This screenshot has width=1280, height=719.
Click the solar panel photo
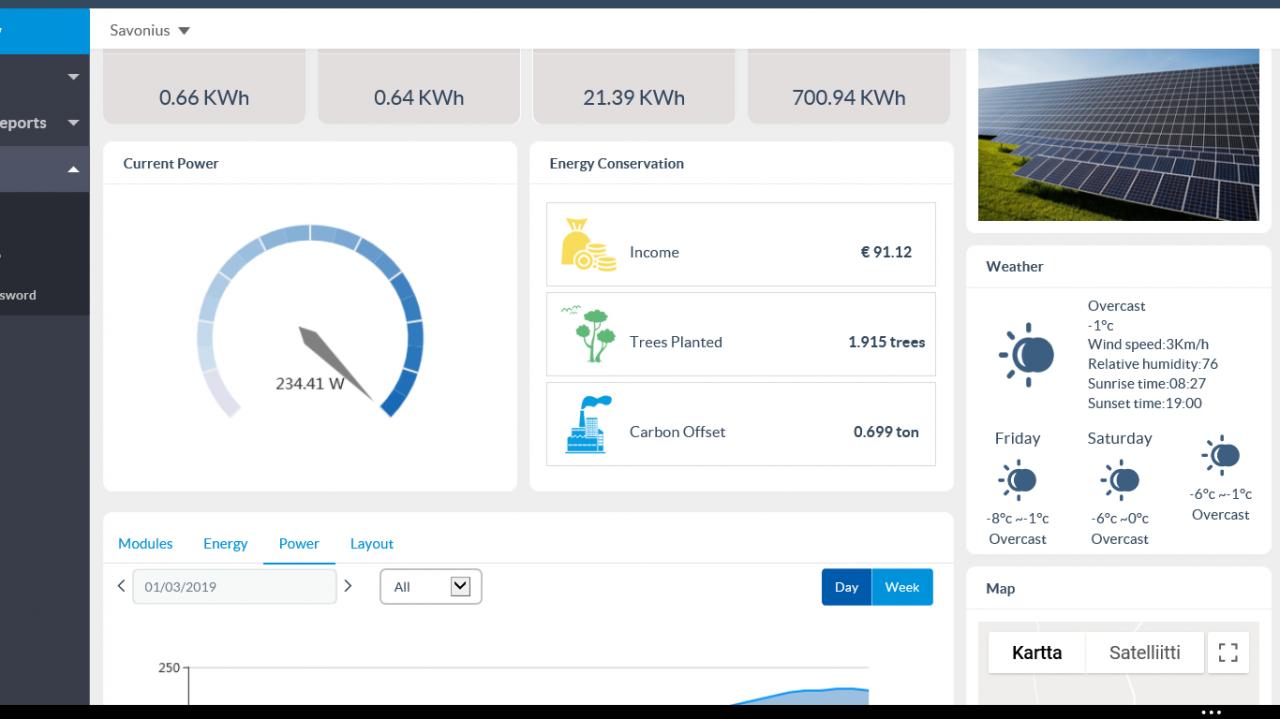pyautogui.click(x=1118, y=135)
